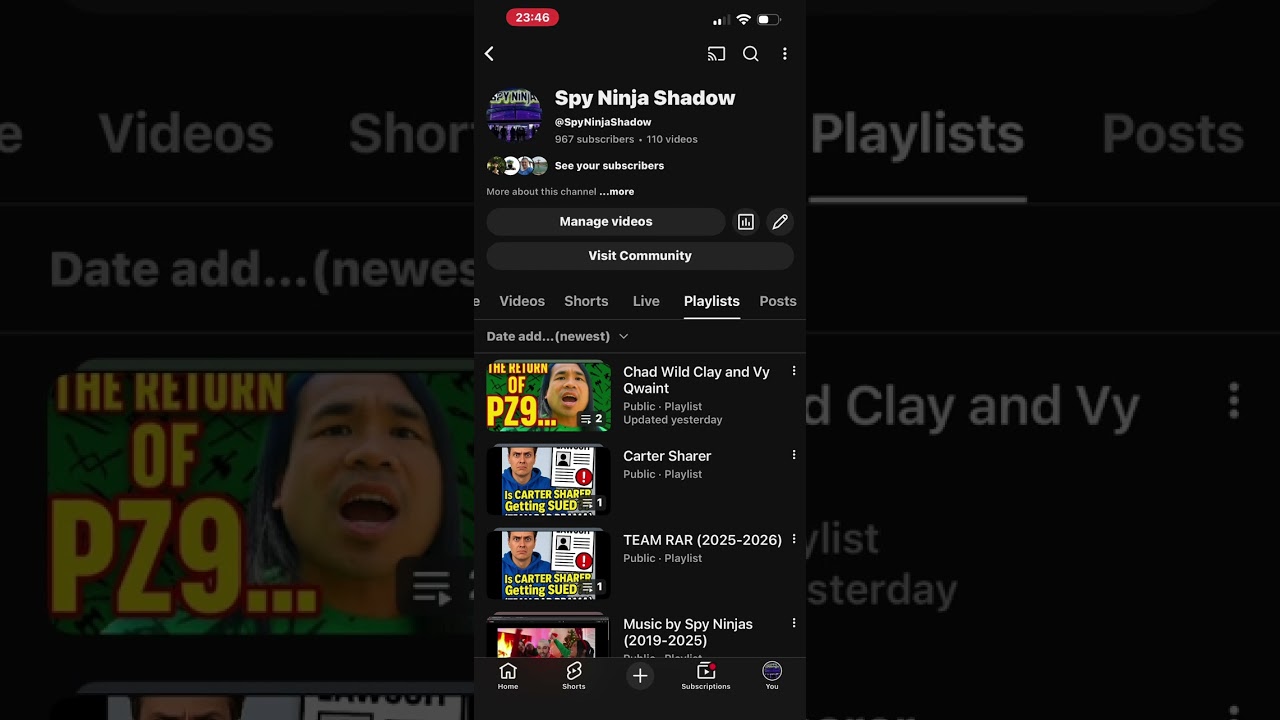This screenshot has height=720, width=1280.
Task: Click 'TEAM RAR (2025-2026)' playlist title
Action: coord(702,540)
